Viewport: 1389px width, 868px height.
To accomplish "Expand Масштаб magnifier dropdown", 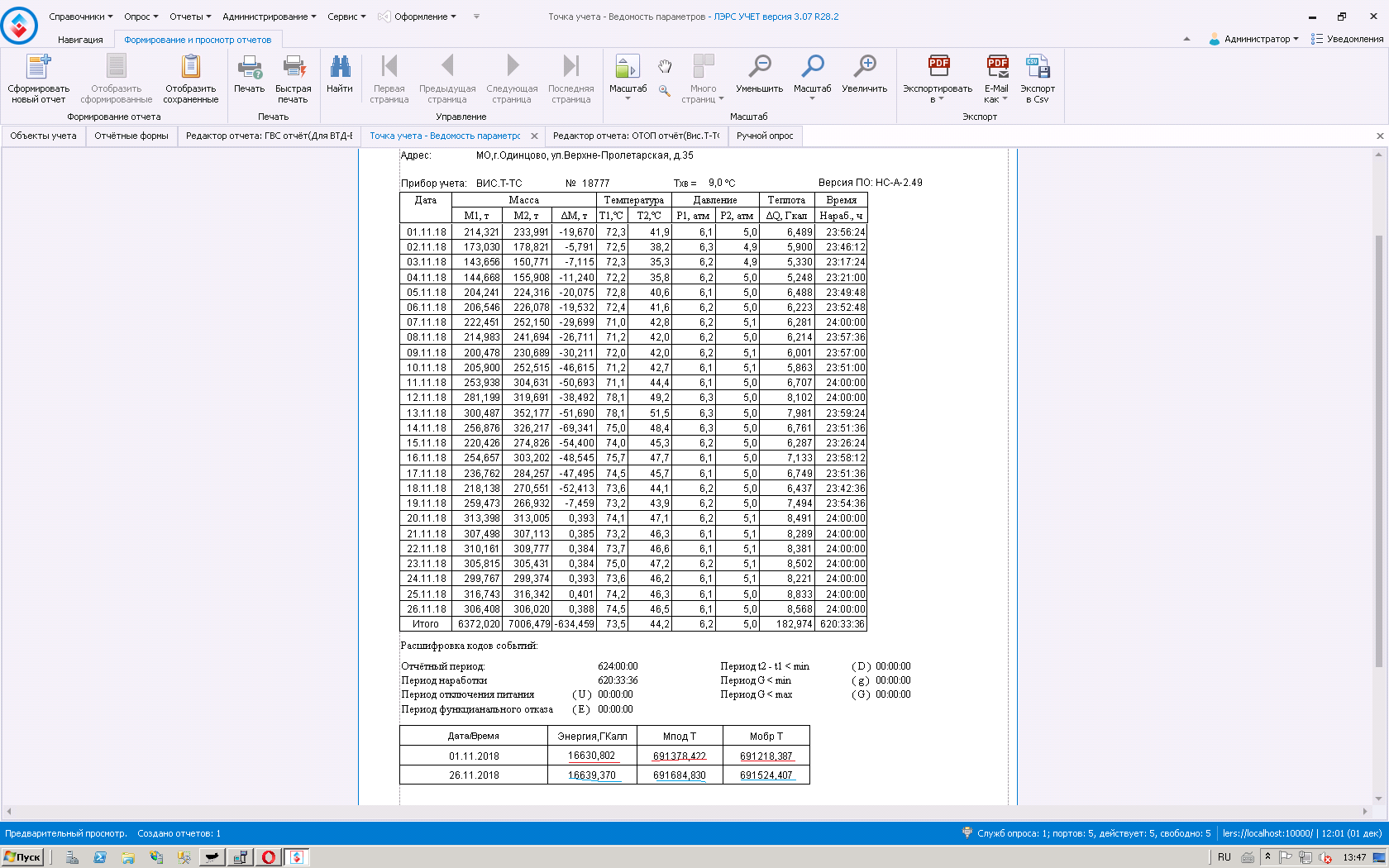I will click(812, 99).
